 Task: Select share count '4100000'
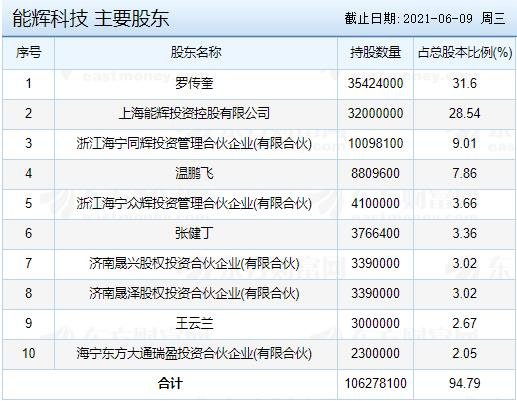coord(375,203)
